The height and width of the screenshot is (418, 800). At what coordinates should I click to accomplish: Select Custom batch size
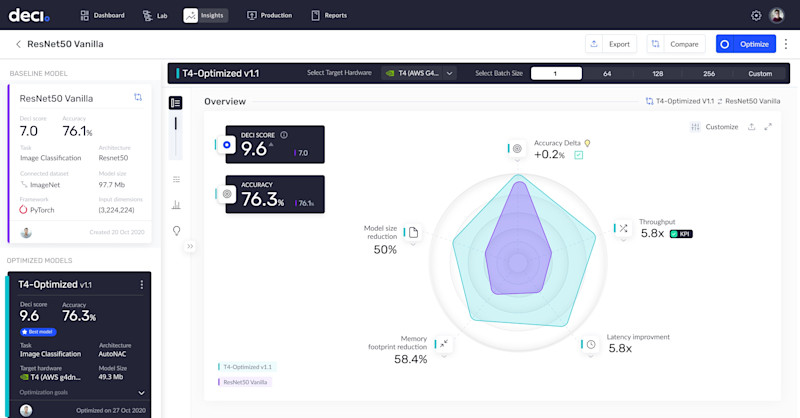760,73
